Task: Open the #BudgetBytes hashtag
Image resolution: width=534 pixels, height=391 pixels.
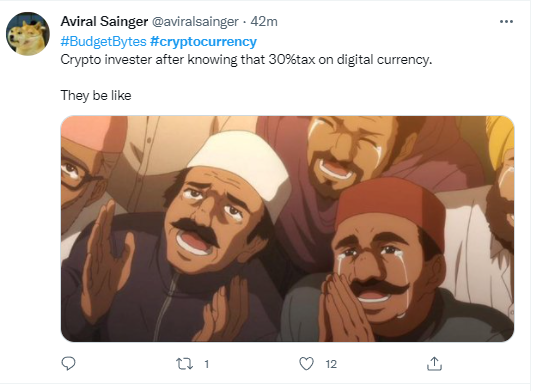Action: coord(104,42)
